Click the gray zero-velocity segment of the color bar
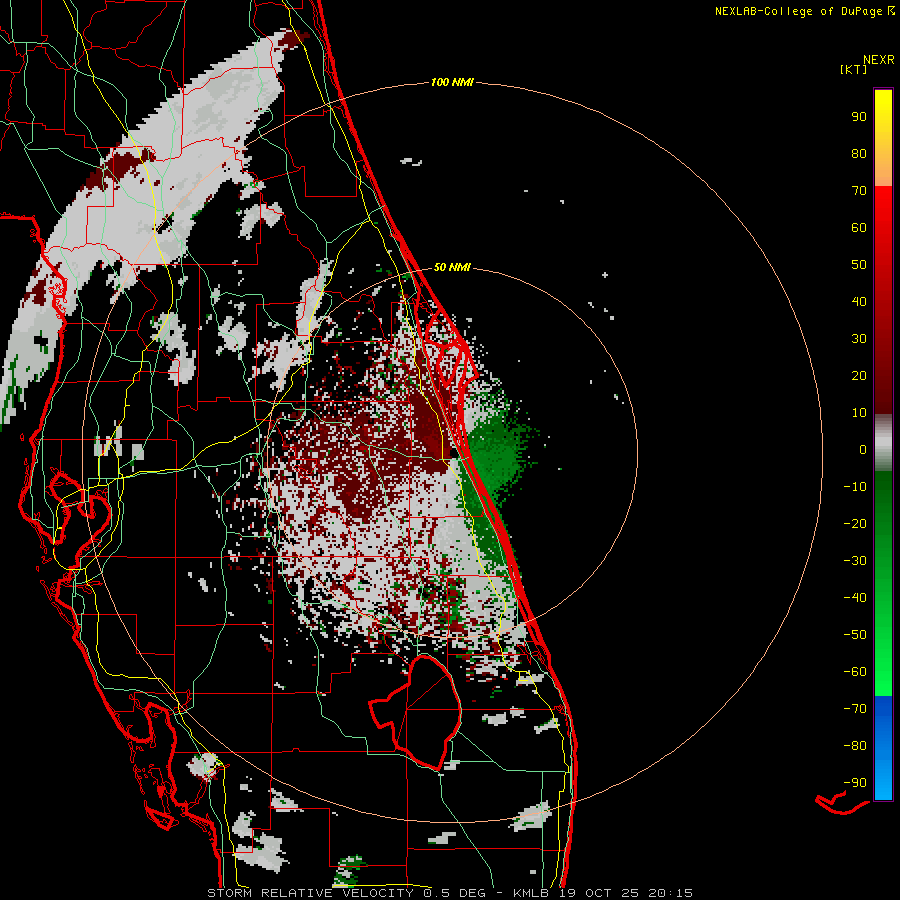This screenshot has width=900, height=900. point(883,443)
